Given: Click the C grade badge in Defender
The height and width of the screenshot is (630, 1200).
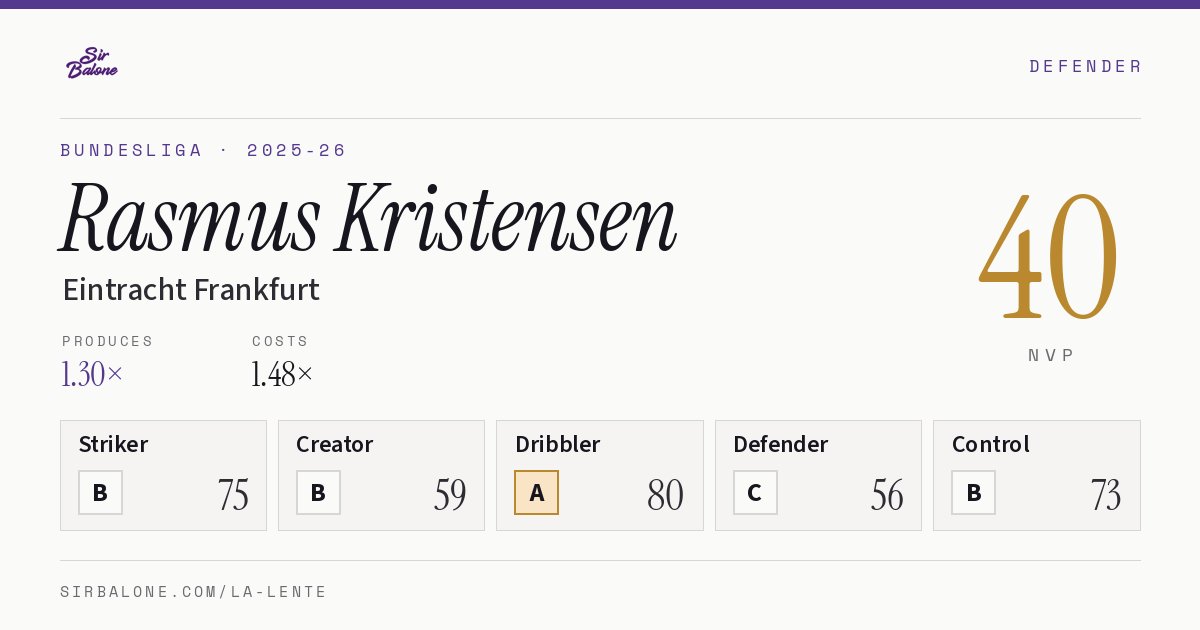Looking at the screenshot, I should [x=755, y=492].
